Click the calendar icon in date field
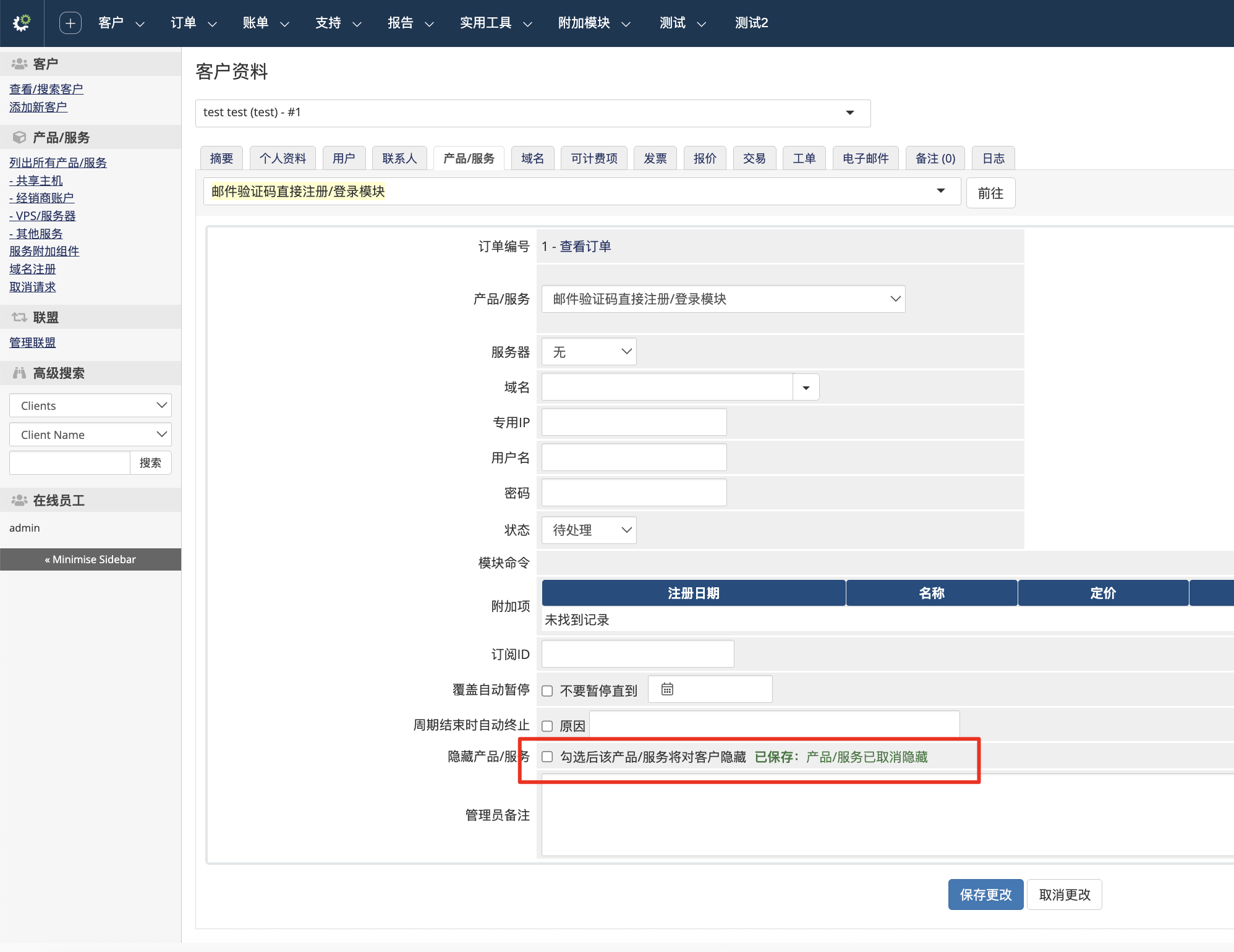Viewport: 1234px width, 952px height. click(x=667, y=689)
